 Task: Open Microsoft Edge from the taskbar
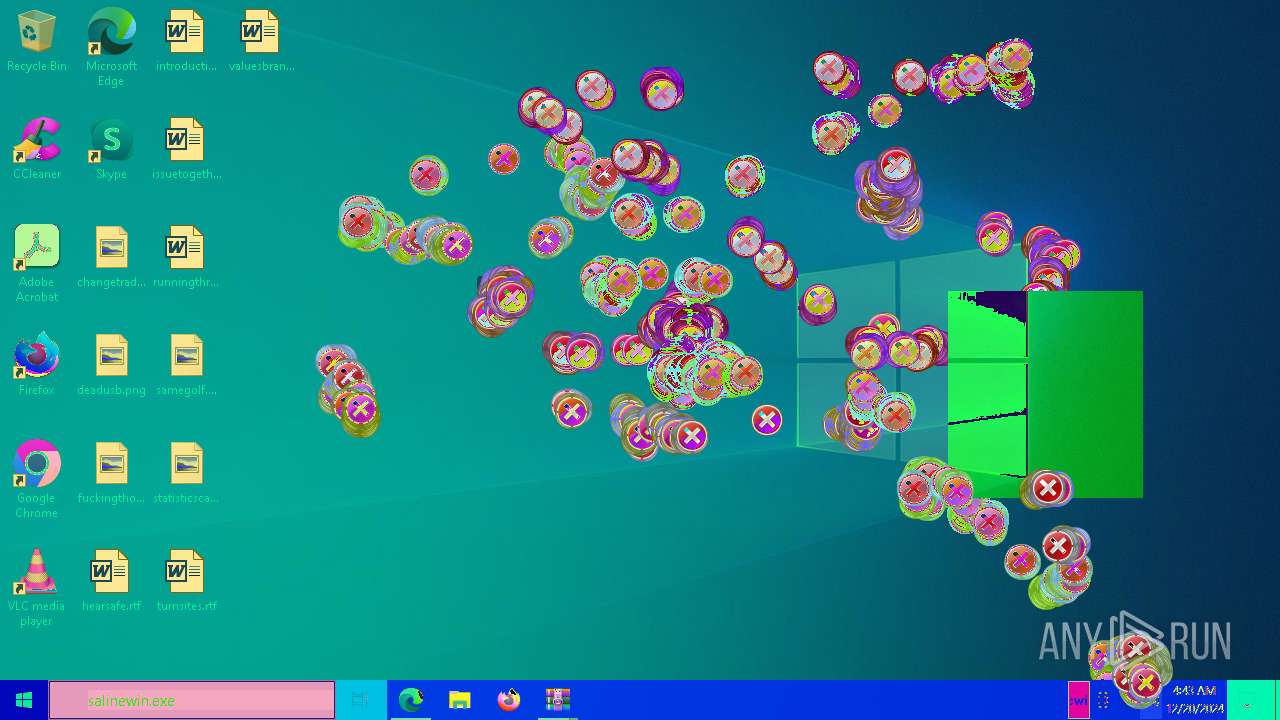pos(410,700)
